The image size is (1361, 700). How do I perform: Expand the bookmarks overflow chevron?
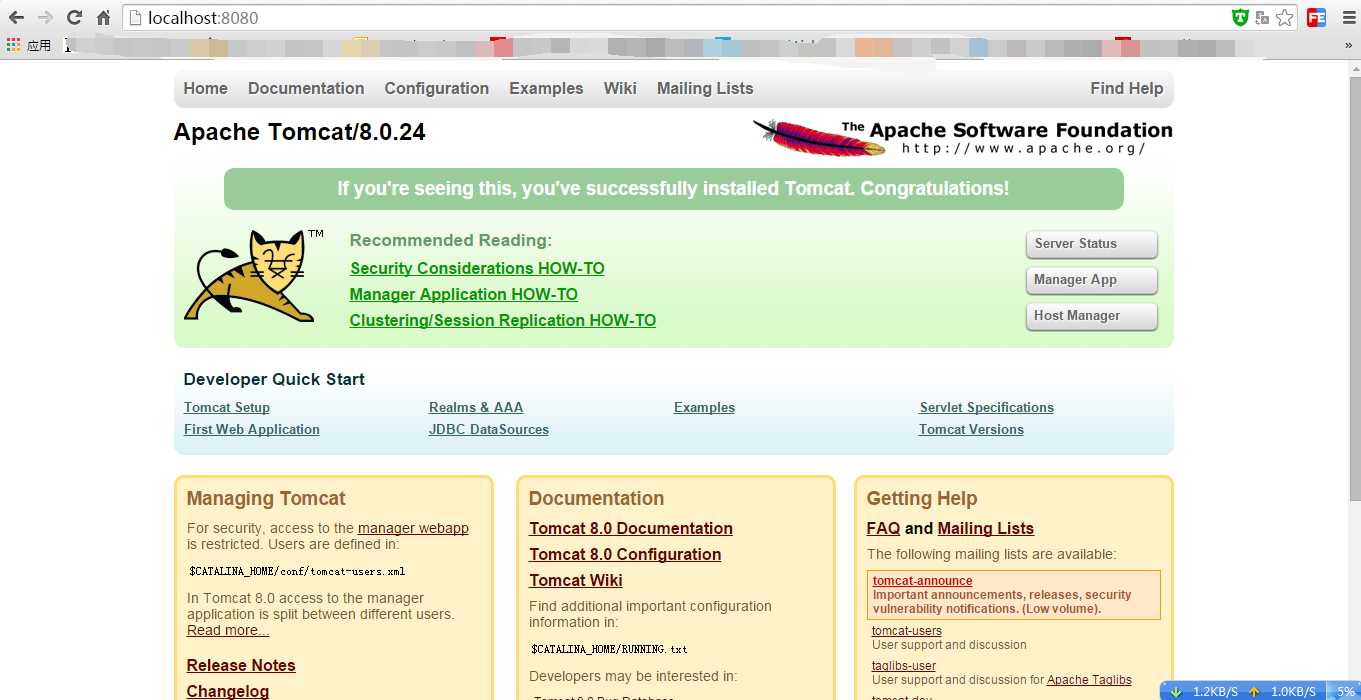1348,45
